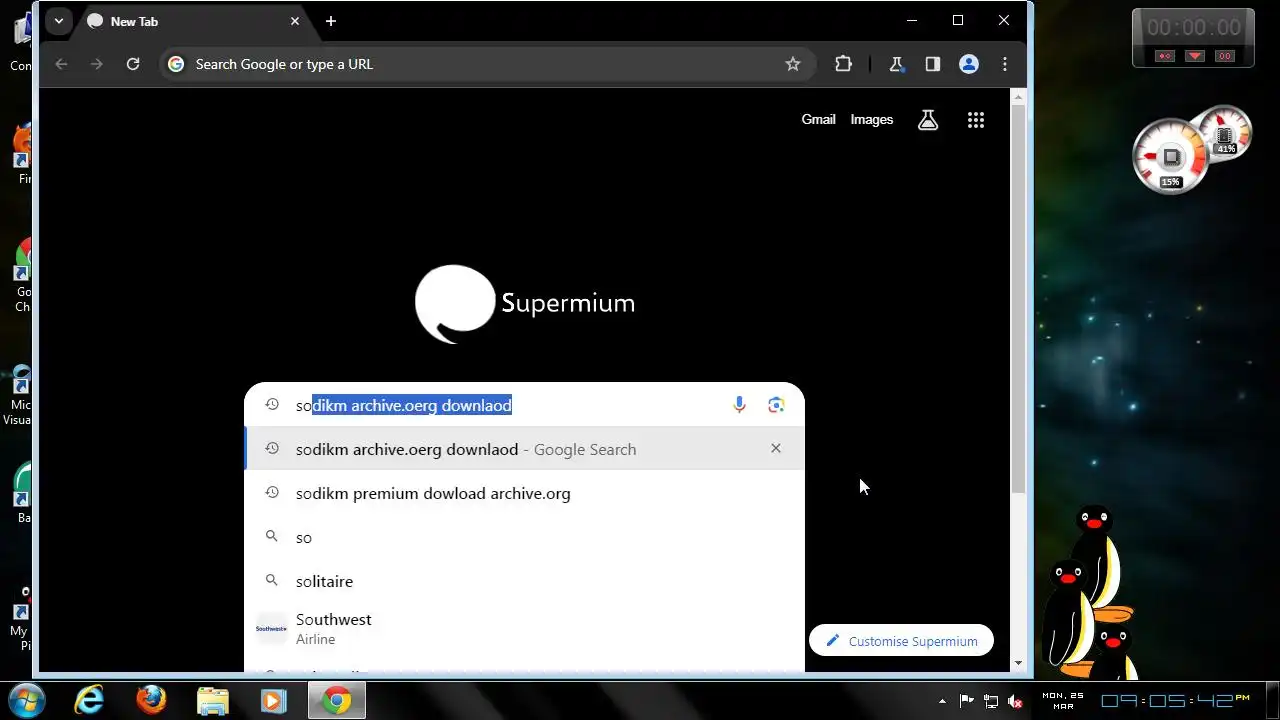Open the media player taskbar icon
The height and width of the screenshot is (720, 1280).
pyautogui.click(x=274, y=701)
